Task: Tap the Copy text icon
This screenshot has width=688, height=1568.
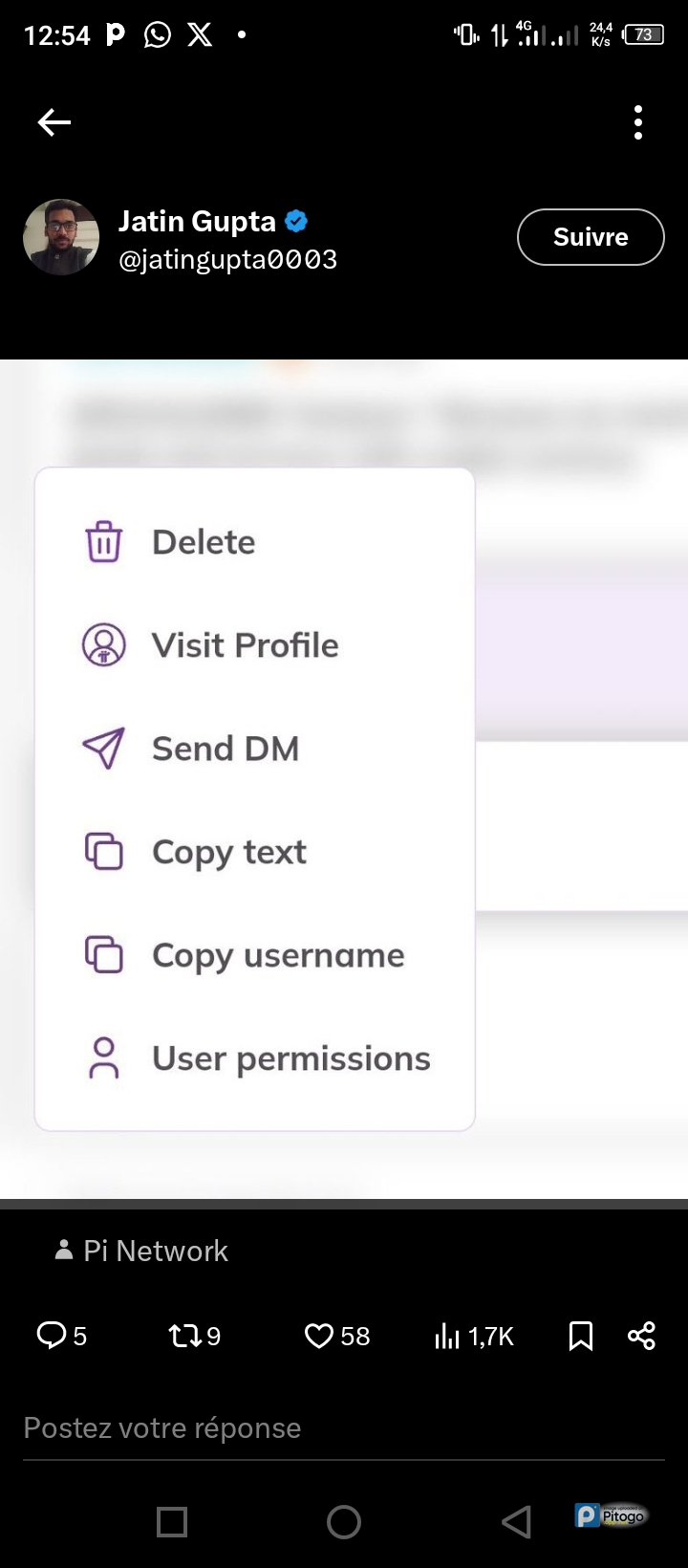Action: 104,852
